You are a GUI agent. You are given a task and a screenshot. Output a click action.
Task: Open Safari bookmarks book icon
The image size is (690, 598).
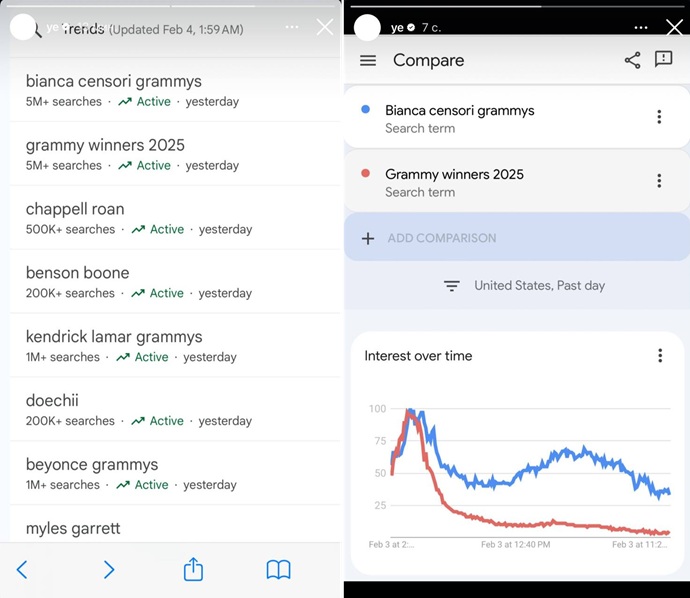click(279, 570)
